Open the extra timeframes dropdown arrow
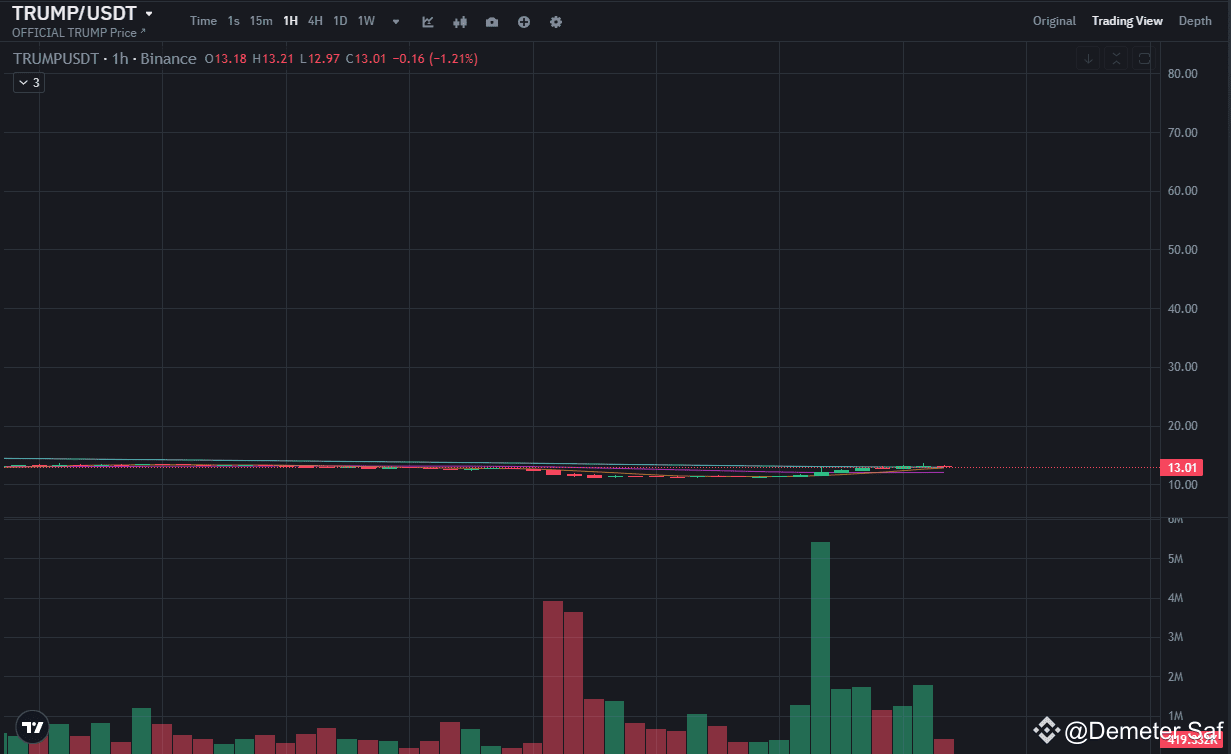The width and height of the screenshot is (1231, 754). 395,21
